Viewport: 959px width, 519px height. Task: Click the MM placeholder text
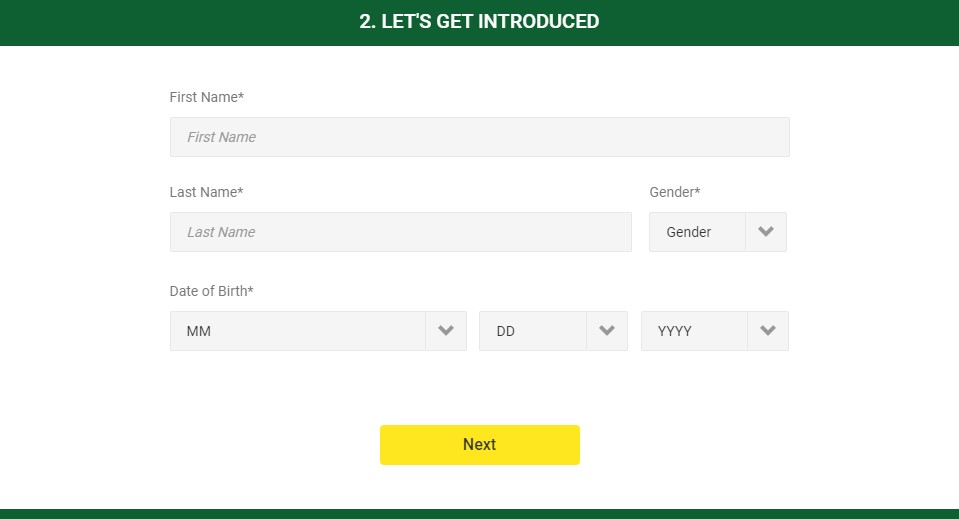(199, 331)
